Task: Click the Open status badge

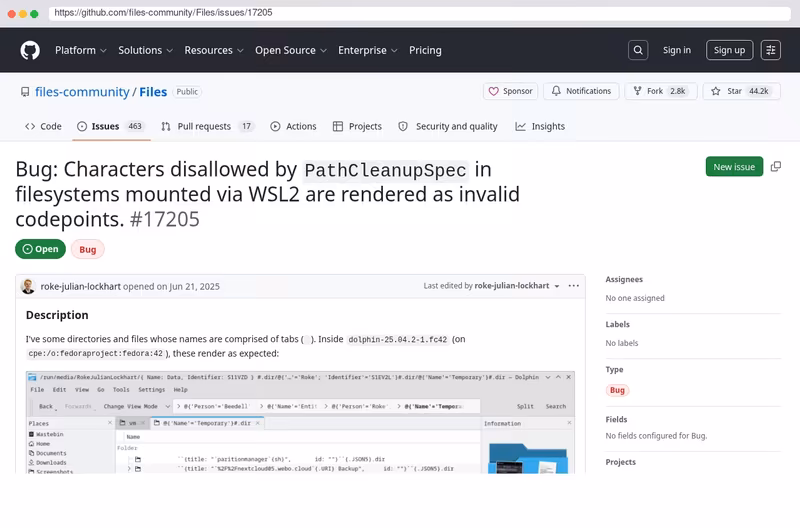Action: 41,249
